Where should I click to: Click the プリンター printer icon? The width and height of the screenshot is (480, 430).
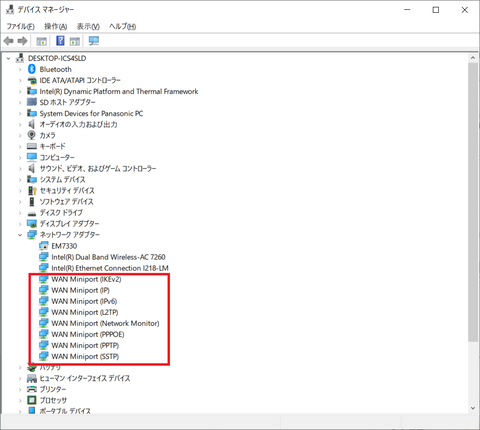click(x=32, y=389)
